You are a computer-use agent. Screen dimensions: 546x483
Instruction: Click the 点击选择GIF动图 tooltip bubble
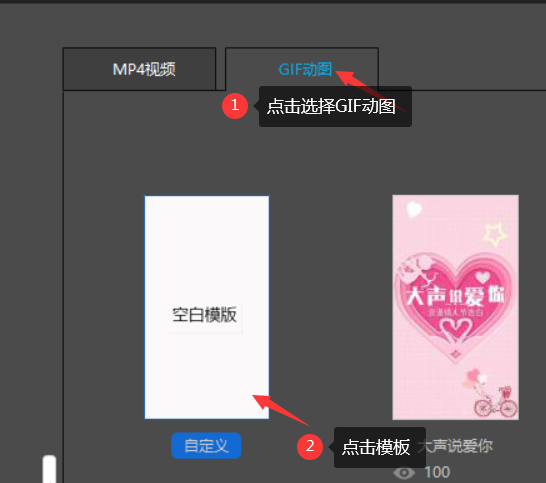335,106
